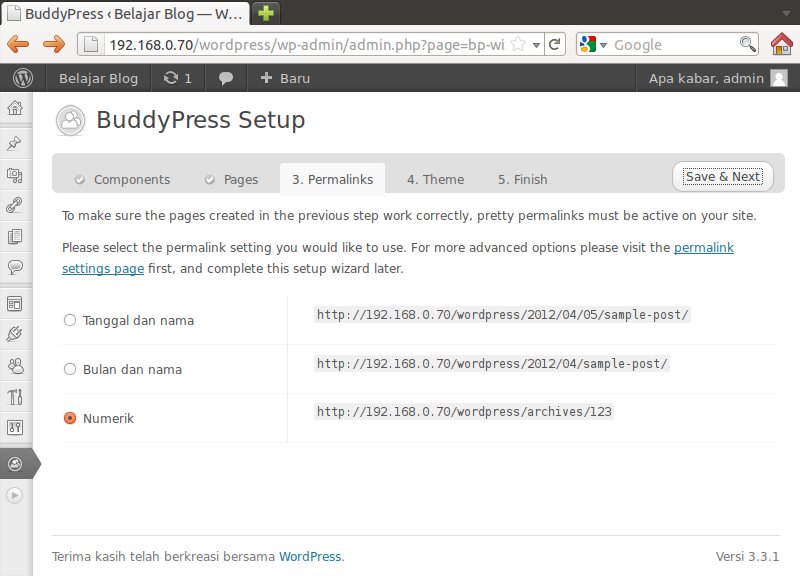Go back with the browser back arrow
The width and height of the screenshot is (800, 576).
tap(18, 44)
